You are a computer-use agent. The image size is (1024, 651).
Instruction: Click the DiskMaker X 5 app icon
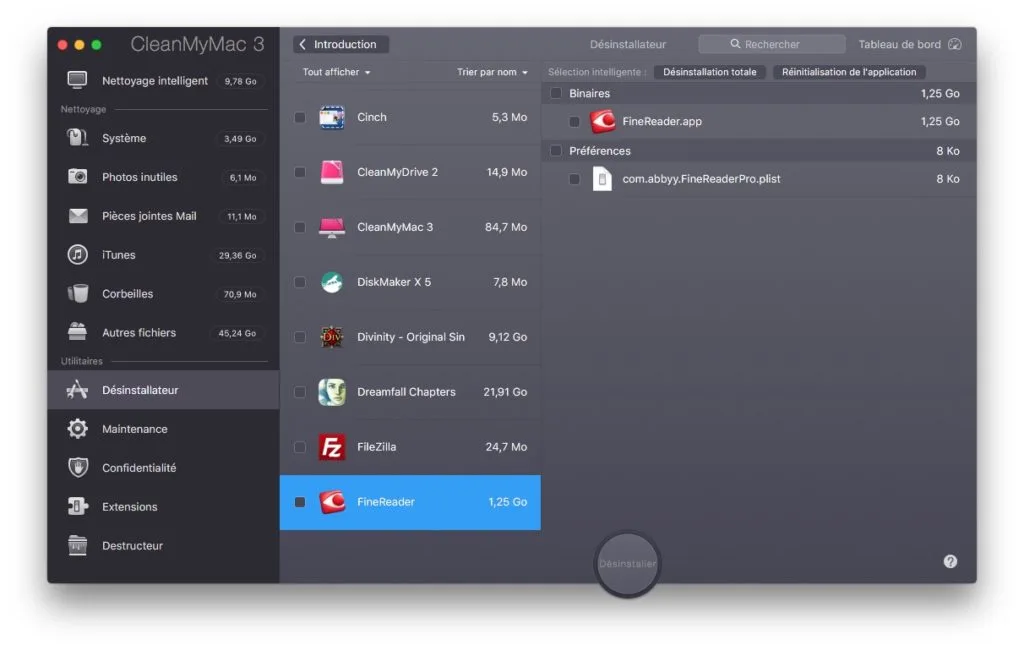332,282
